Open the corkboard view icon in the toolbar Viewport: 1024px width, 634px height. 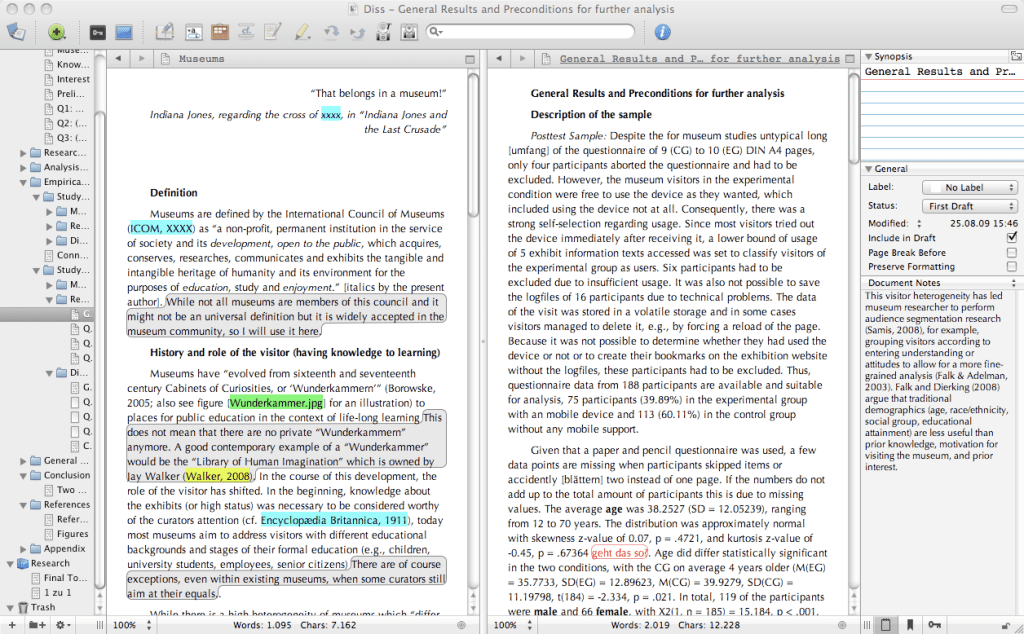218,31
